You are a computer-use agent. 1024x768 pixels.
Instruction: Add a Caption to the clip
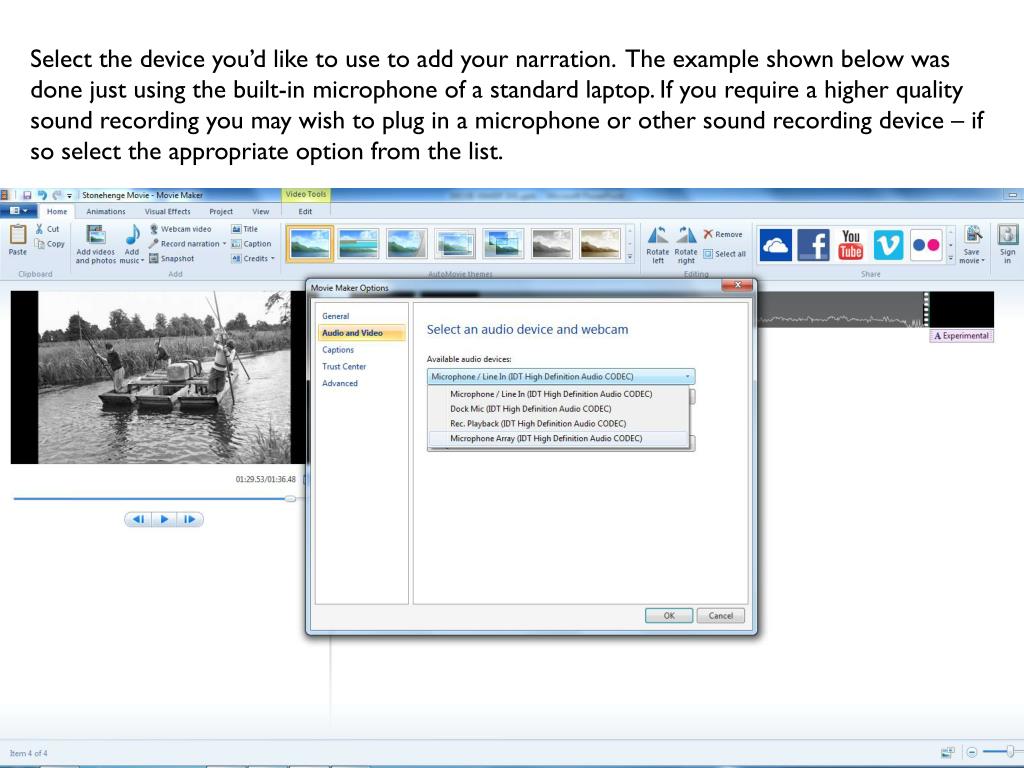(251, 244)
